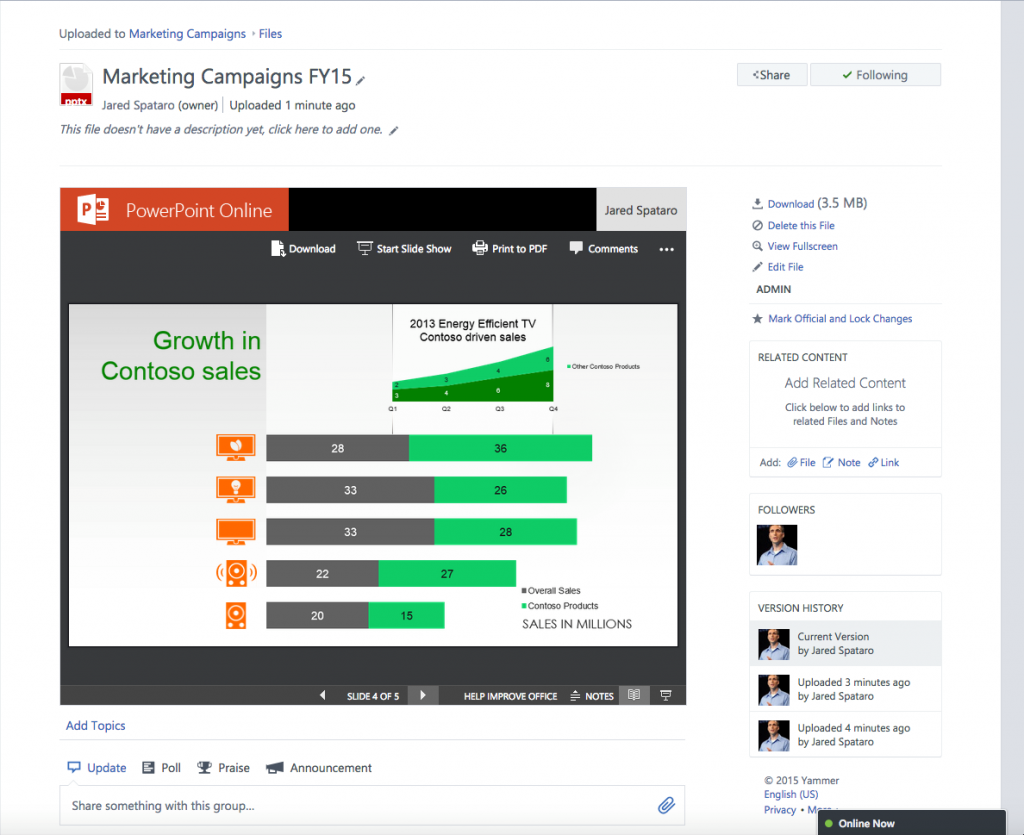Open the Files section link
Image resolution: width=1024 pixels, height=835 pixels.
click(270, 33)
